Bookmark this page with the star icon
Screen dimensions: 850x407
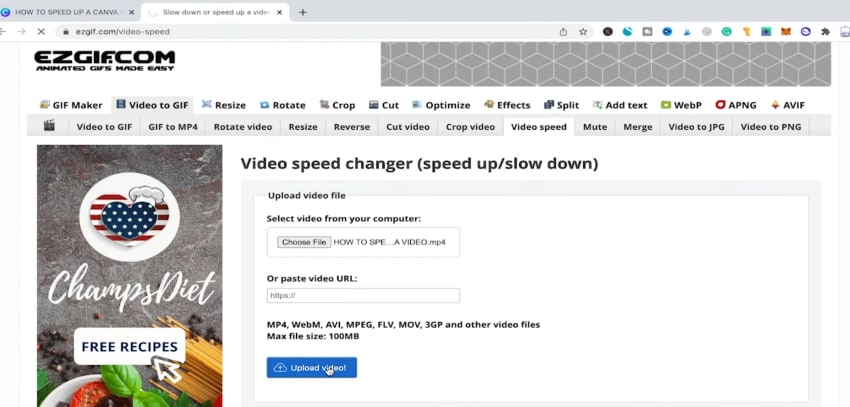pyautogui.click(x=583, y=31)
